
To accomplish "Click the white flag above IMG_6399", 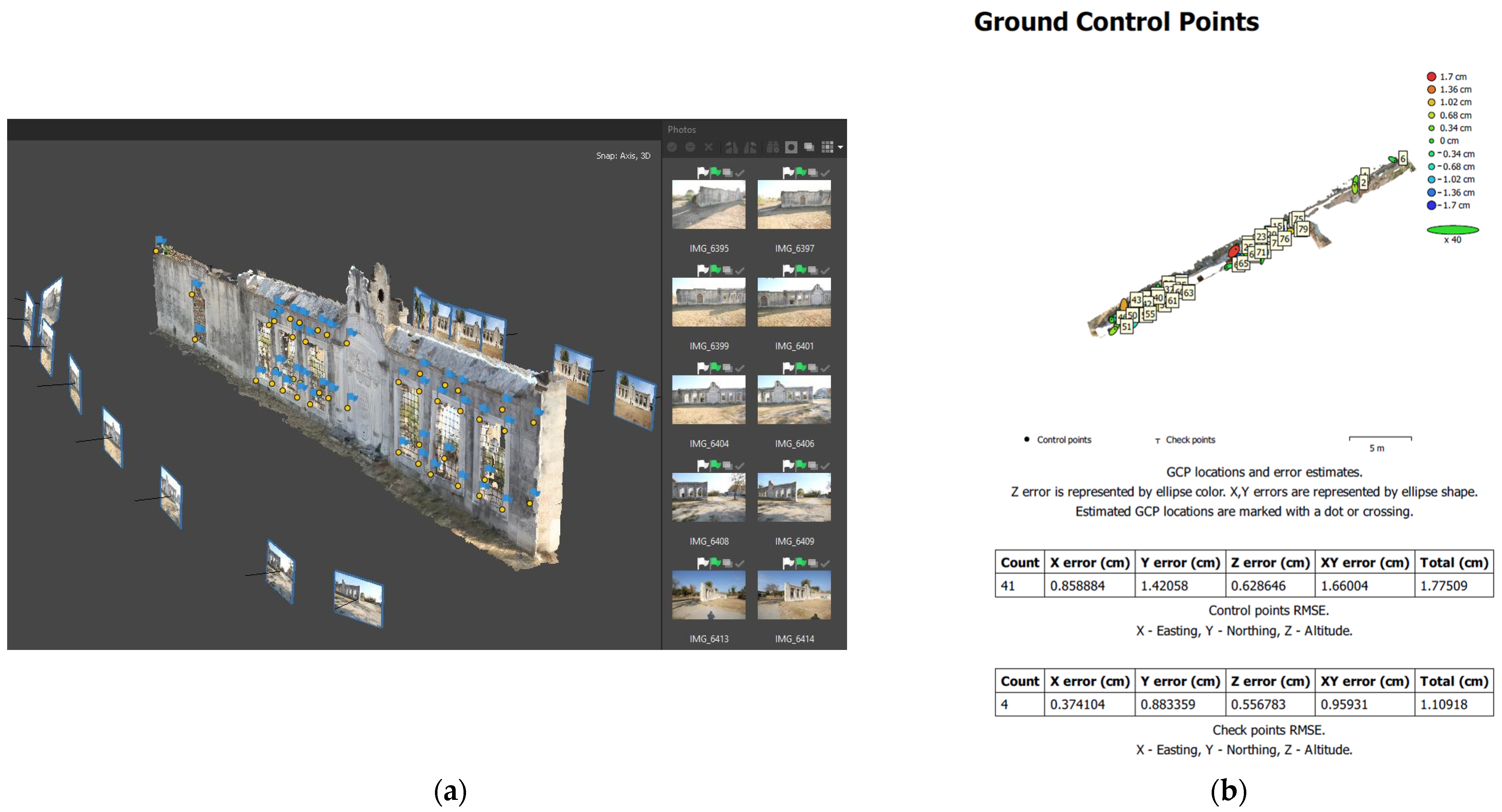I will pos(702,270).
